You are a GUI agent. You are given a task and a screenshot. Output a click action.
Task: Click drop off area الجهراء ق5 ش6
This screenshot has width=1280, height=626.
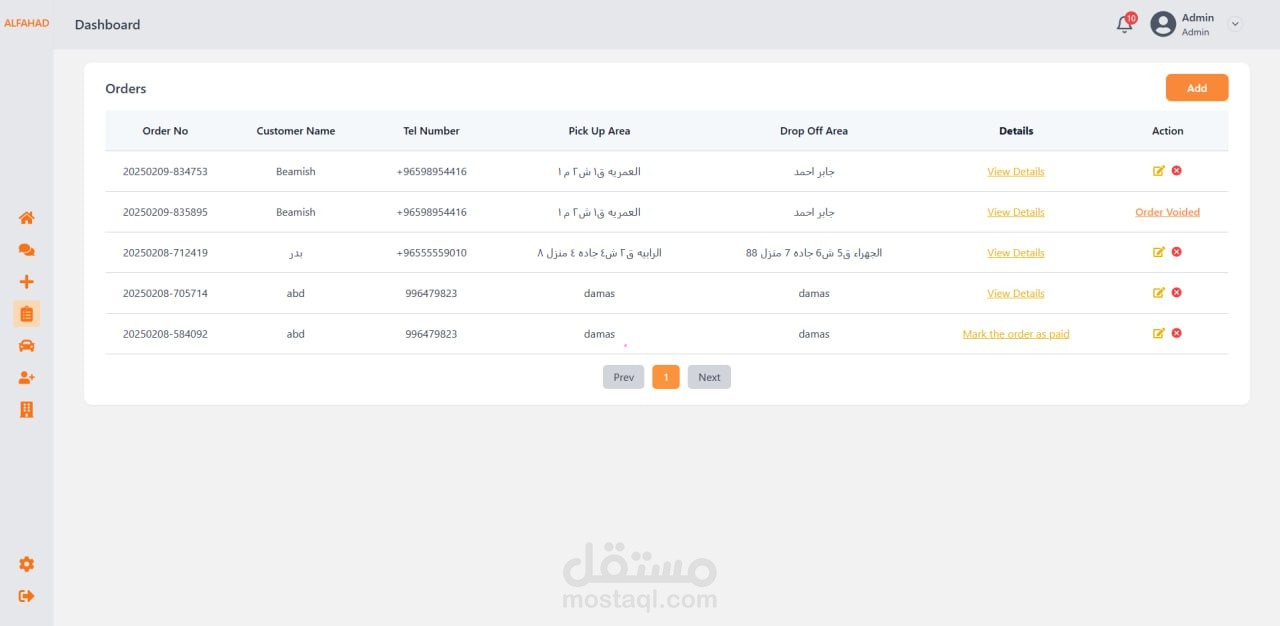(814, 253)
